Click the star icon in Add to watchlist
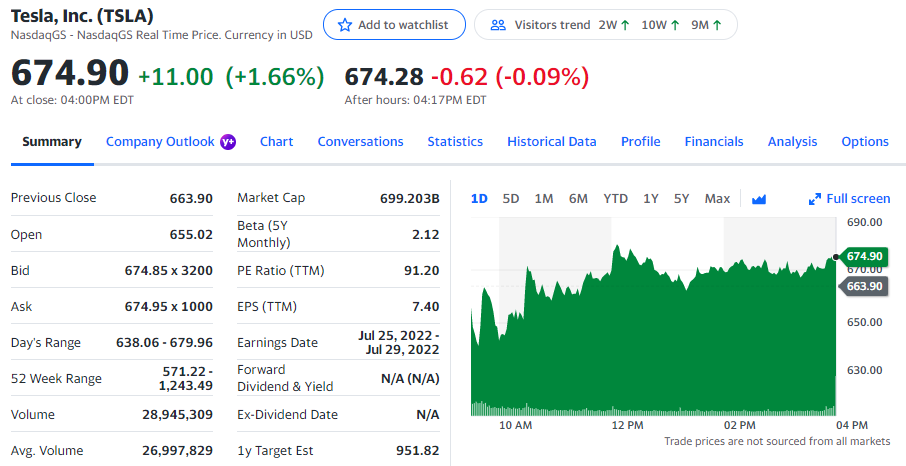Viewport: 906px width, 466px height. pos(345,25)
